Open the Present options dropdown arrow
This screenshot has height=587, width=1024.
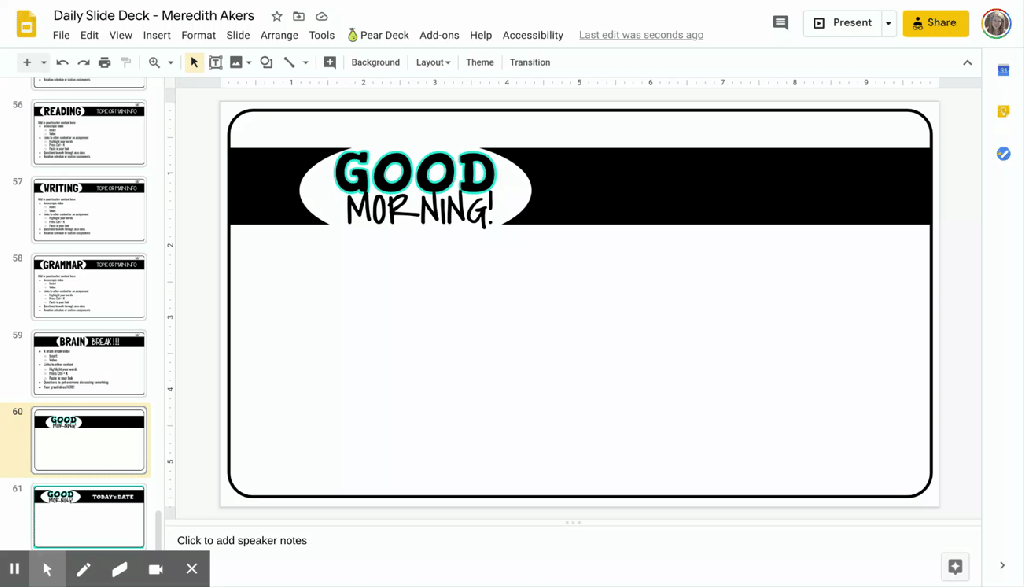click(889, 23)
